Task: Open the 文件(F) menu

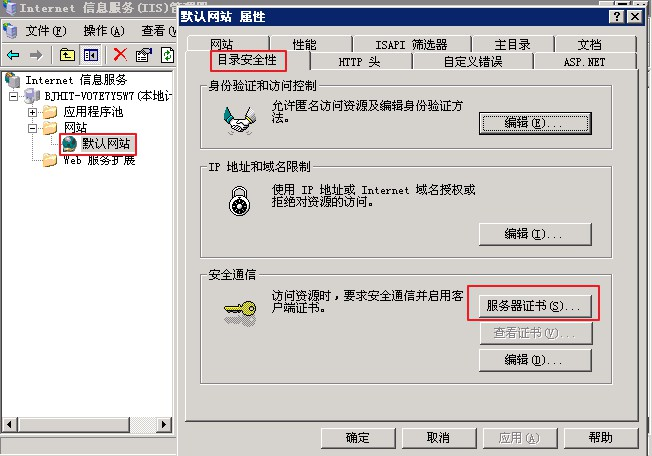Action: [x=45, y=31]
